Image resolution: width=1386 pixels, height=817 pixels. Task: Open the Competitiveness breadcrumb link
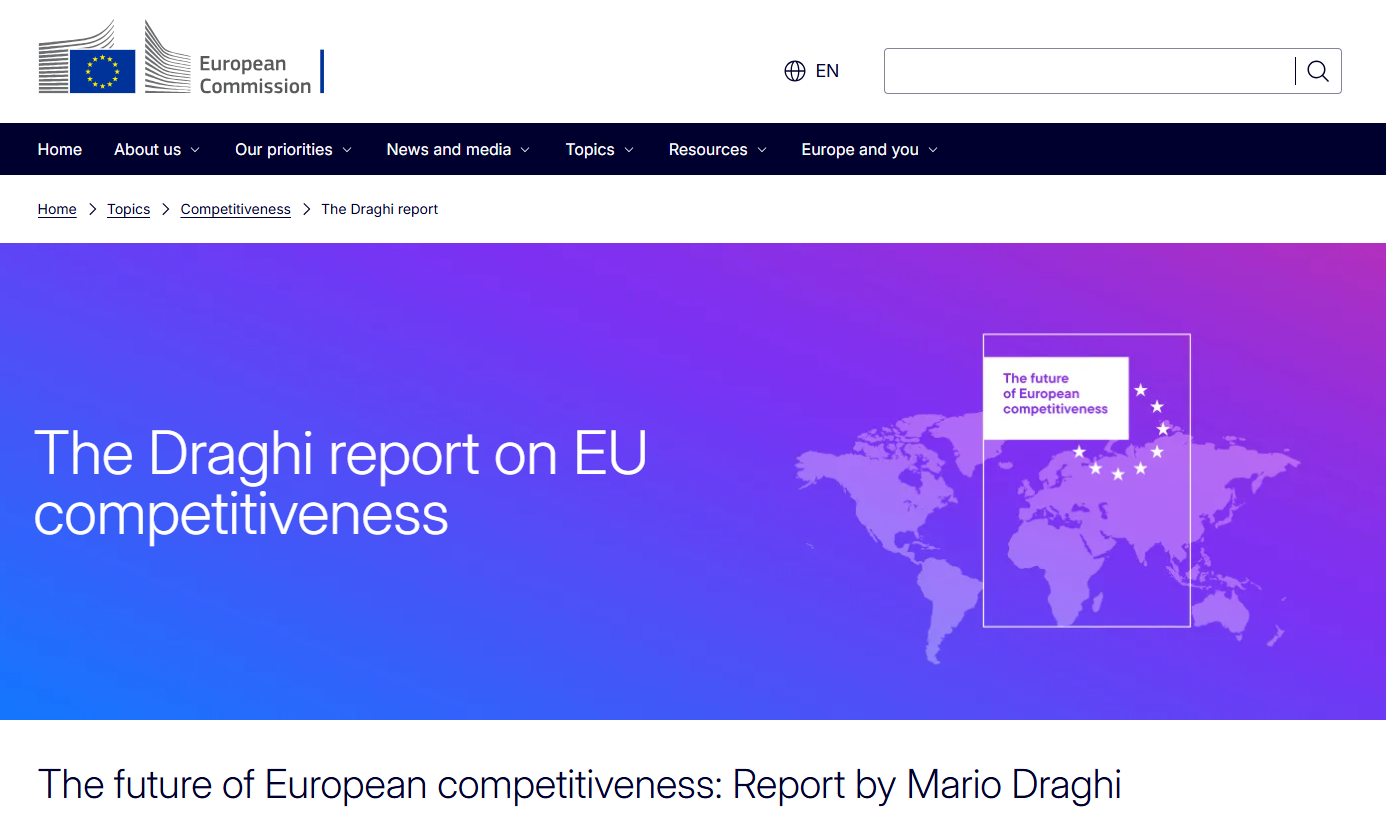coord(235,209)
